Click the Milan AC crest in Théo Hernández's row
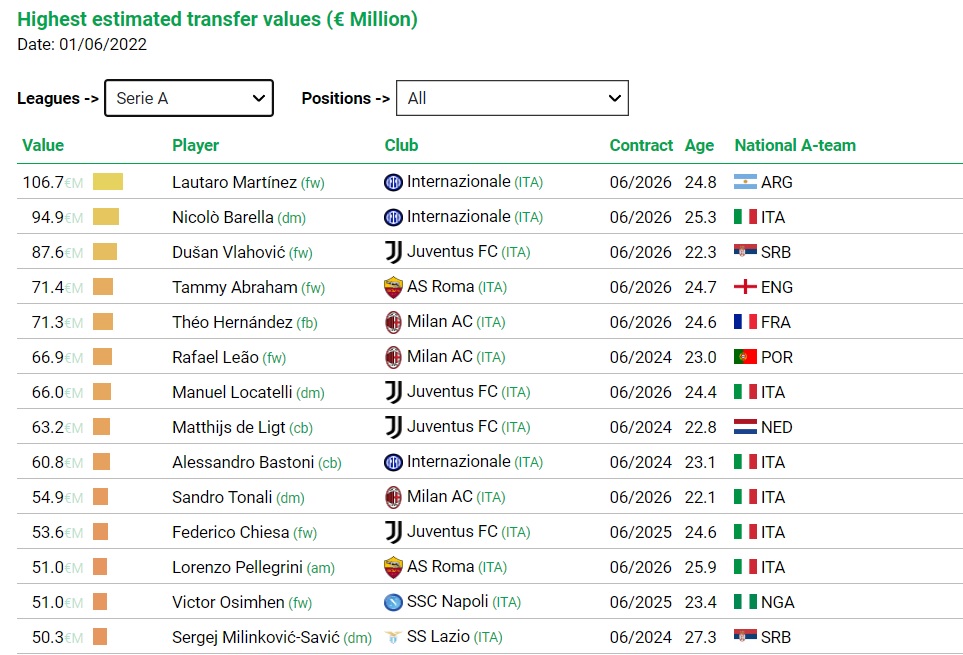 [393, 322]
